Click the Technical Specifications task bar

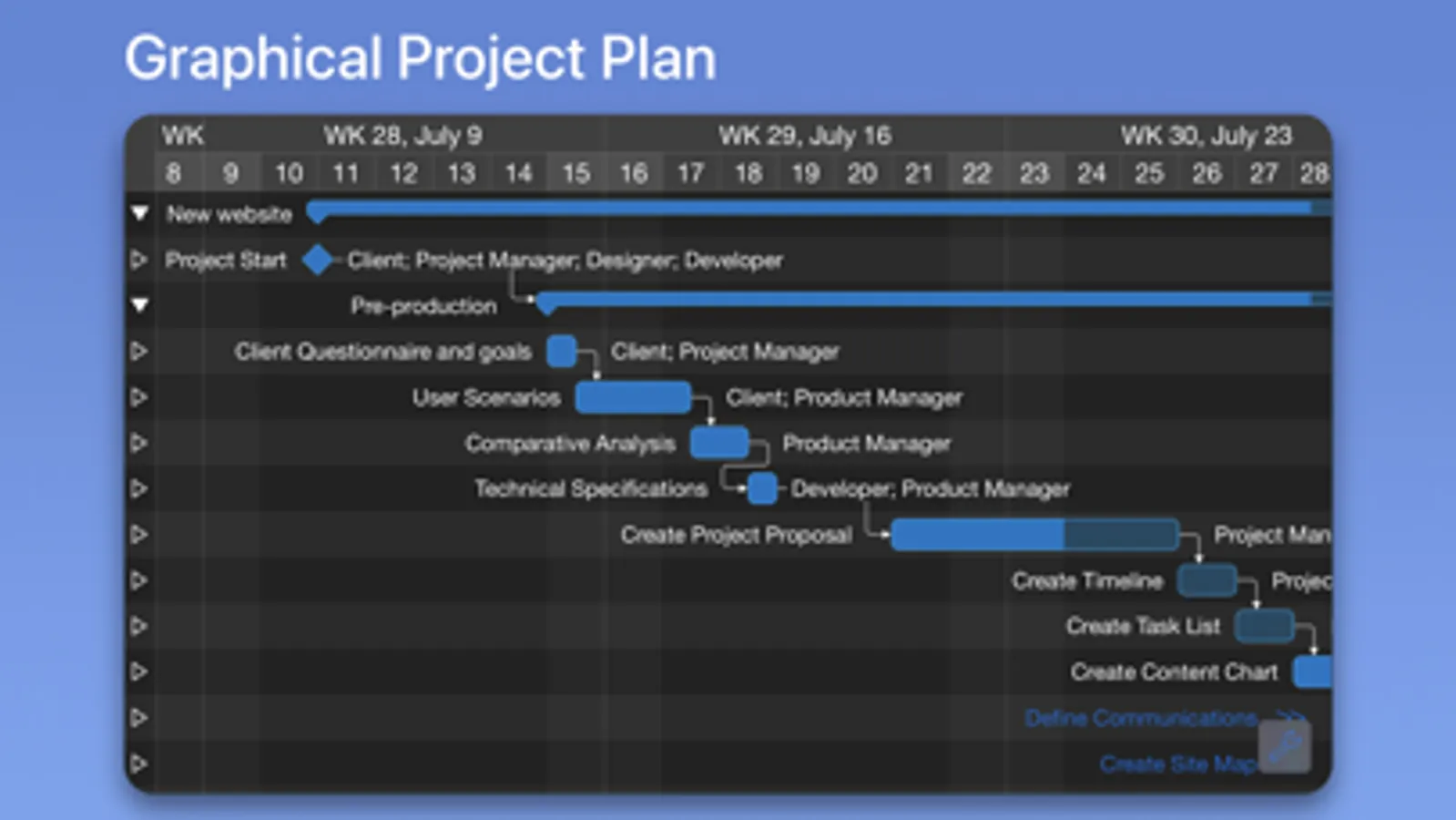[x=762, y=488]
